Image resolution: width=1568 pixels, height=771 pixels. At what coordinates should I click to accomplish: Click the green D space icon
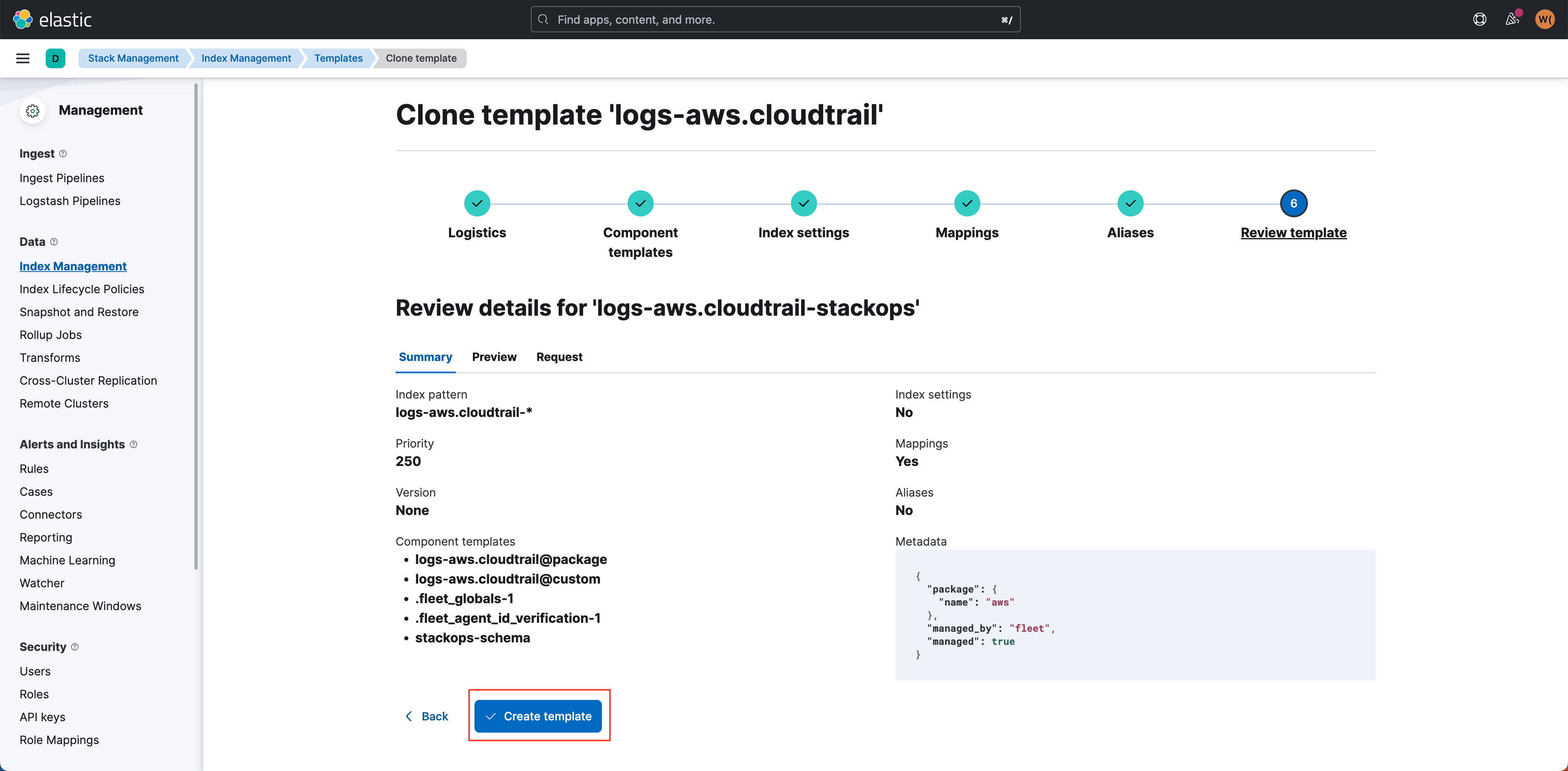56,58
